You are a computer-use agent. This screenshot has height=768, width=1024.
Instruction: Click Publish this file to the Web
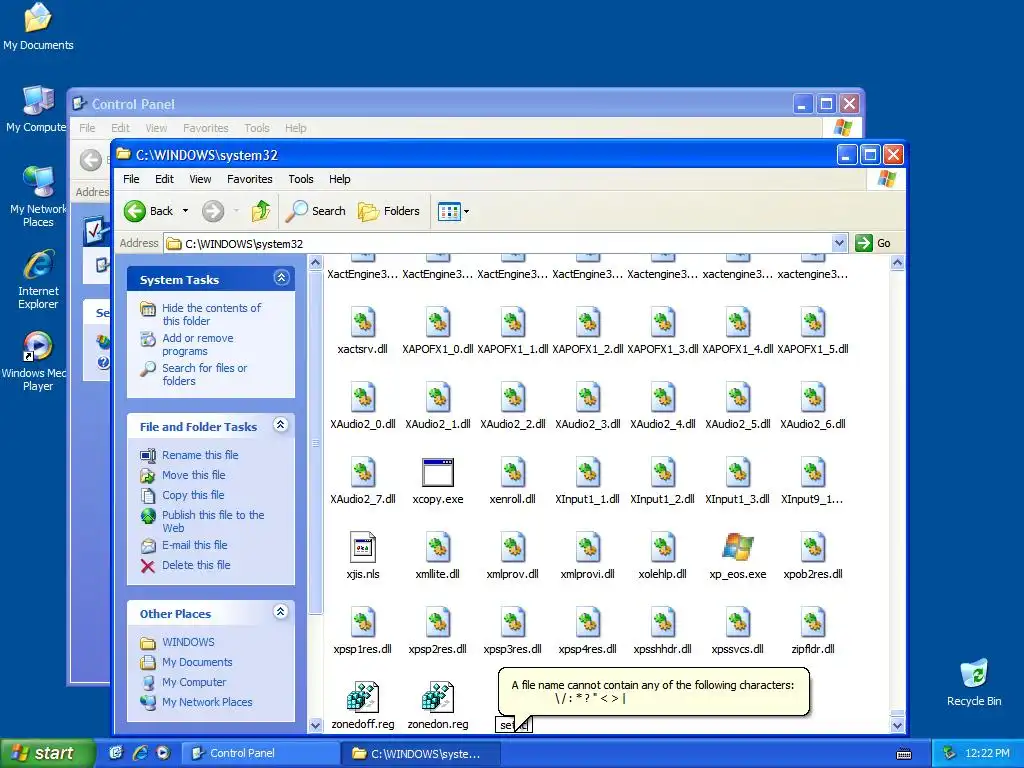[213, 521]
